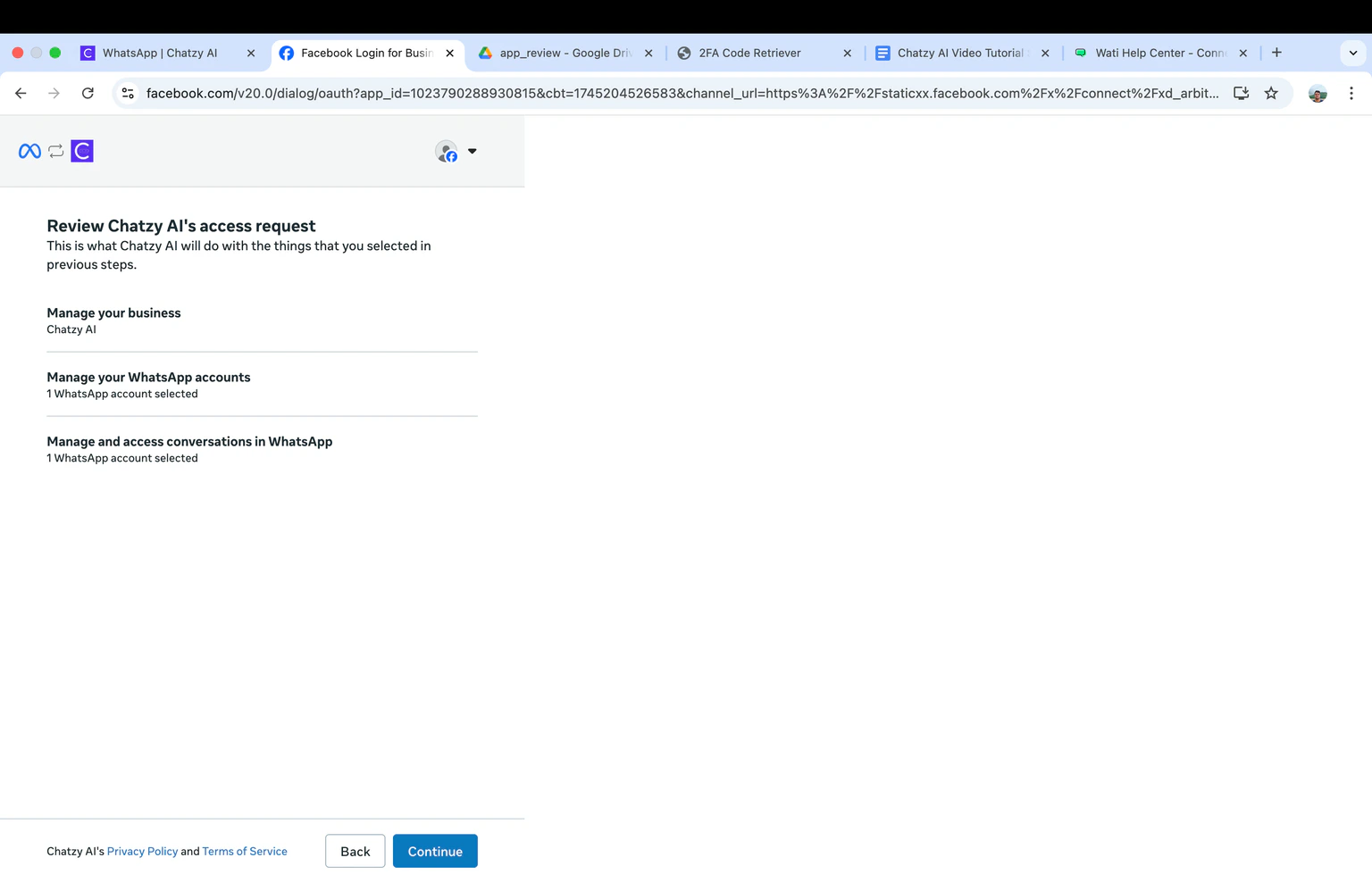
Task: Click 'Manage and access conversations in WhatsApp' text
Action: click(x=189, y=441)
